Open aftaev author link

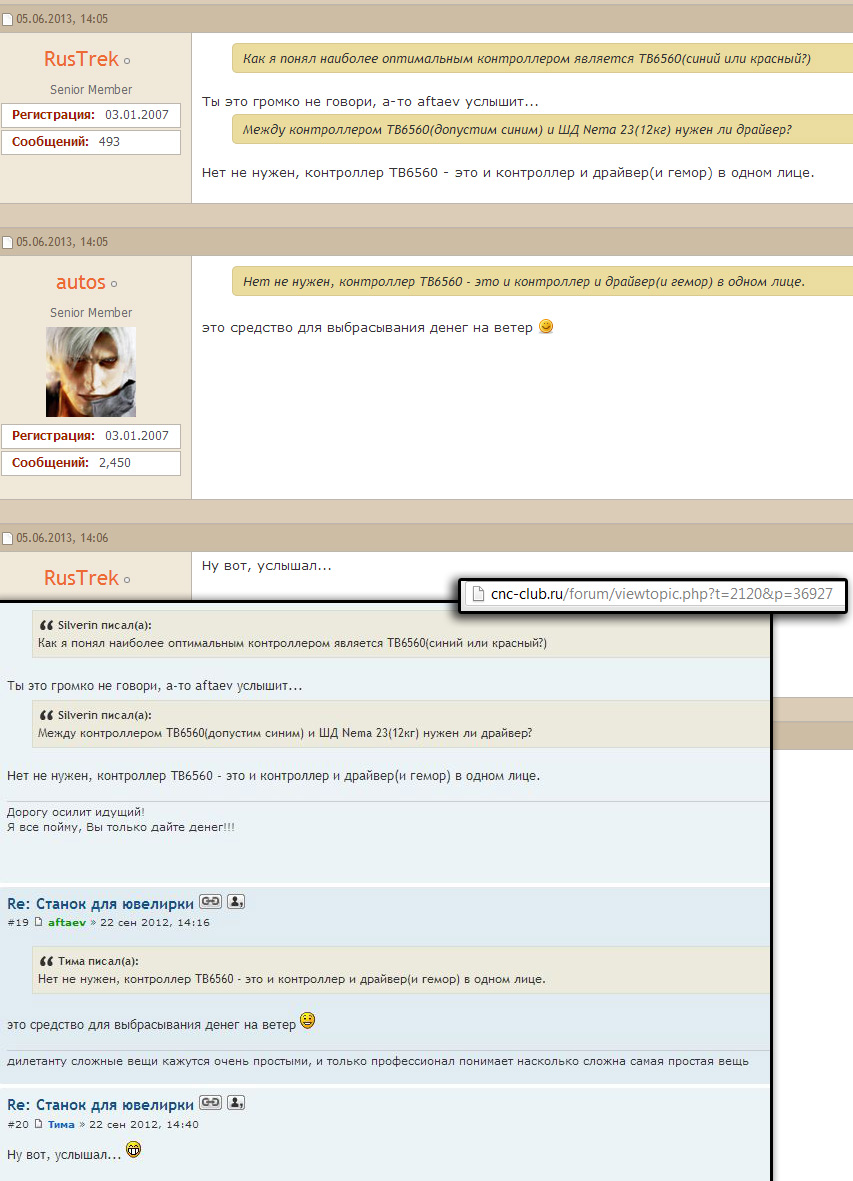pyautogui.click(x=67, y=923)
